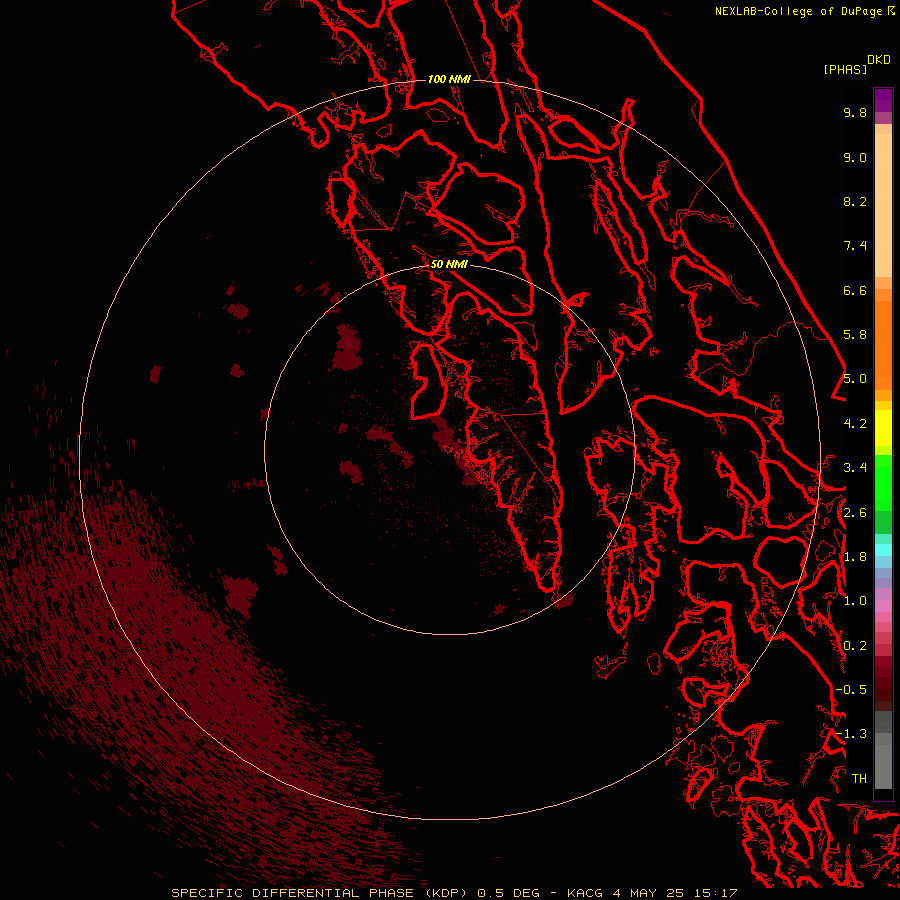
Task: Click the 15:17 timestamp
Action: 718,893
